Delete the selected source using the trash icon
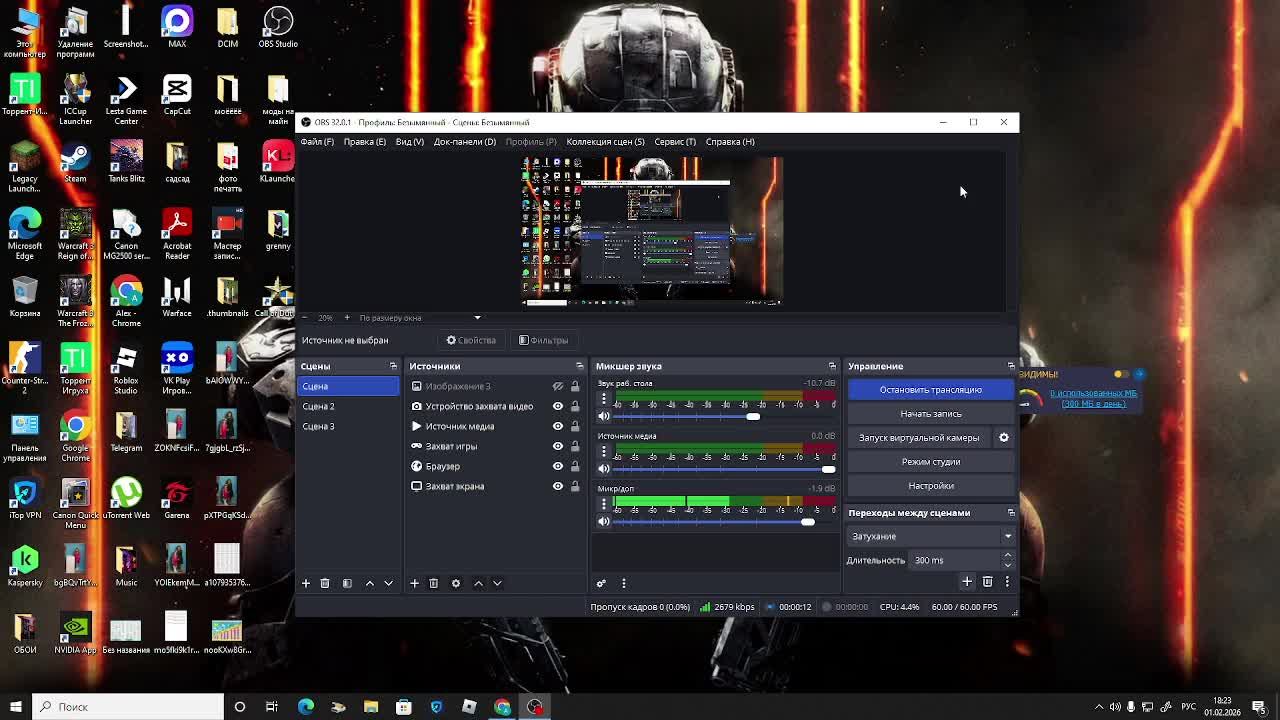The image size is (1280, 720). [x=433, y=583]
